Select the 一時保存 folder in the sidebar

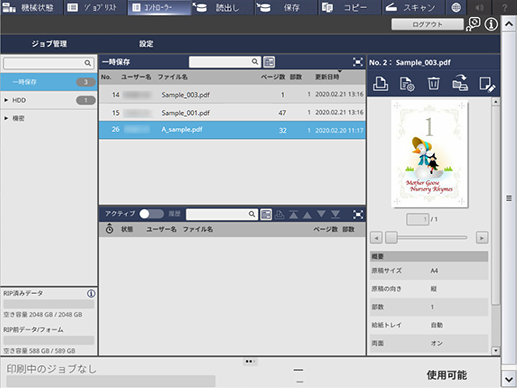point(49,82)
